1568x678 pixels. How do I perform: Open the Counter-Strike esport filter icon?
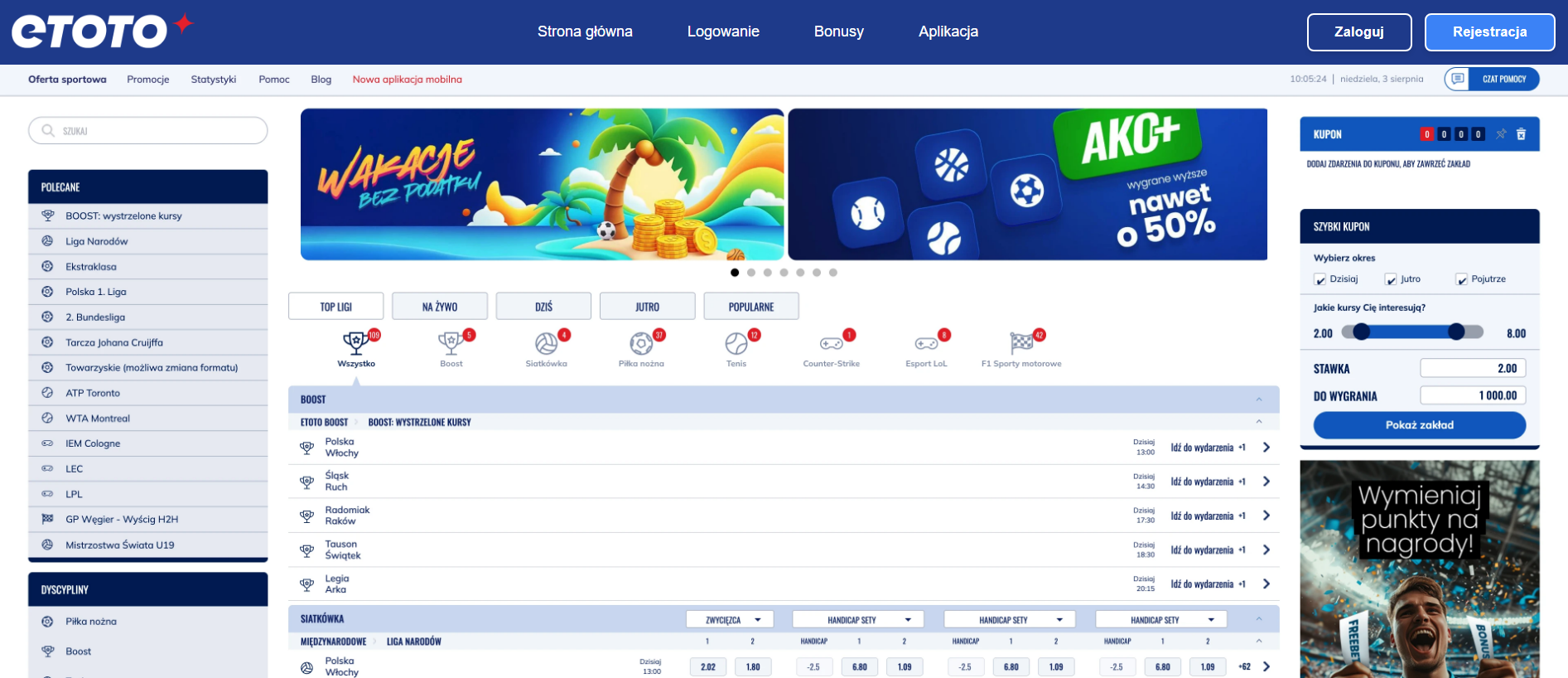(x=832, y=342)
